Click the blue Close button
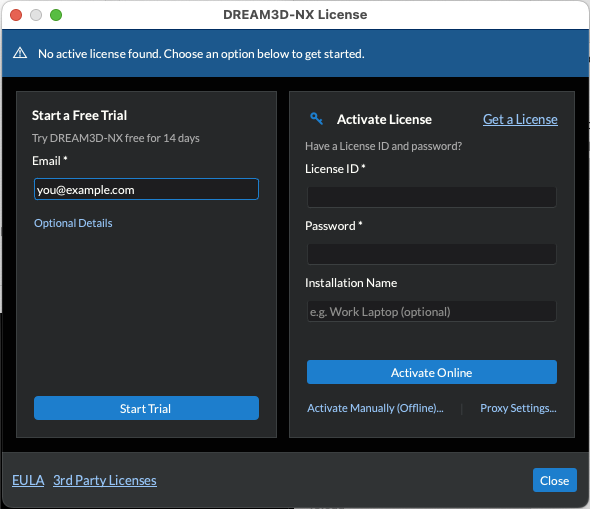Screen dimensions: 590x509 tap(555, 480)
